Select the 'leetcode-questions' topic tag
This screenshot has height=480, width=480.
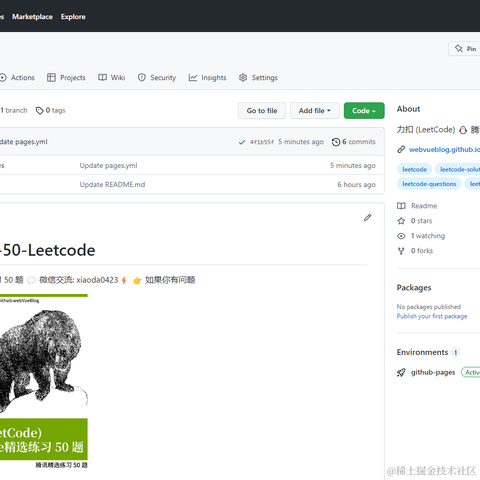[429, 184]
